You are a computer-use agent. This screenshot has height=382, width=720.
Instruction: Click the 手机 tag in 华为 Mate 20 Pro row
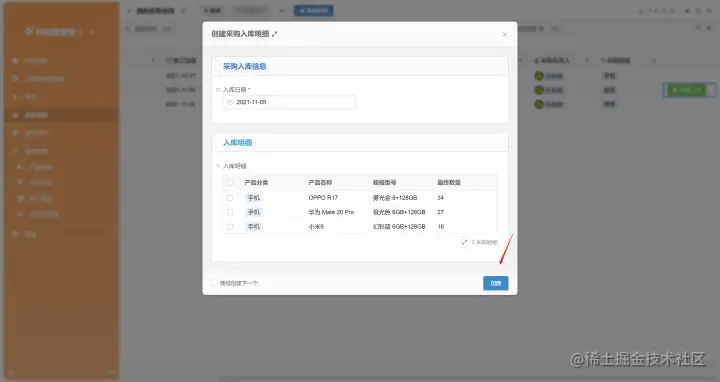point(253,212)
